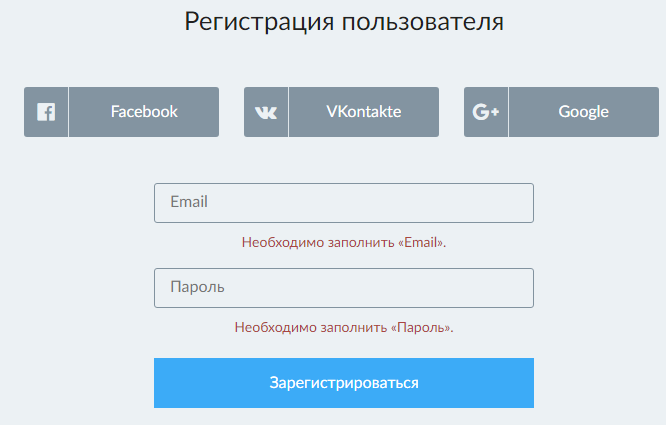Screen dimensions: 666x425
Task: Click the Google Plus logo icon
Action: pyautogui.click(x=486, y=112)
